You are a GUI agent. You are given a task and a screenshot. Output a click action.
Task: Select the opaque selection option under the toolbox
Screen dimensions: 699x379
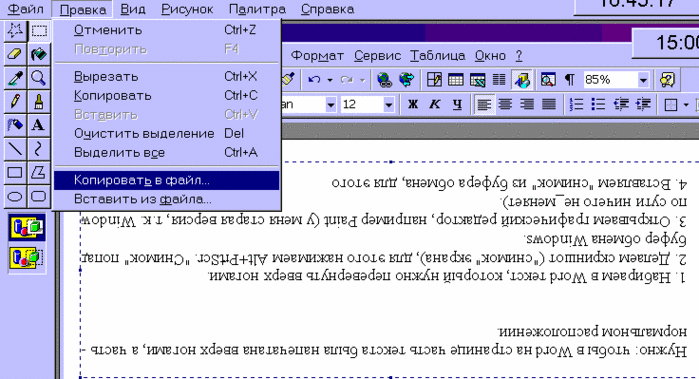(27, 227)
